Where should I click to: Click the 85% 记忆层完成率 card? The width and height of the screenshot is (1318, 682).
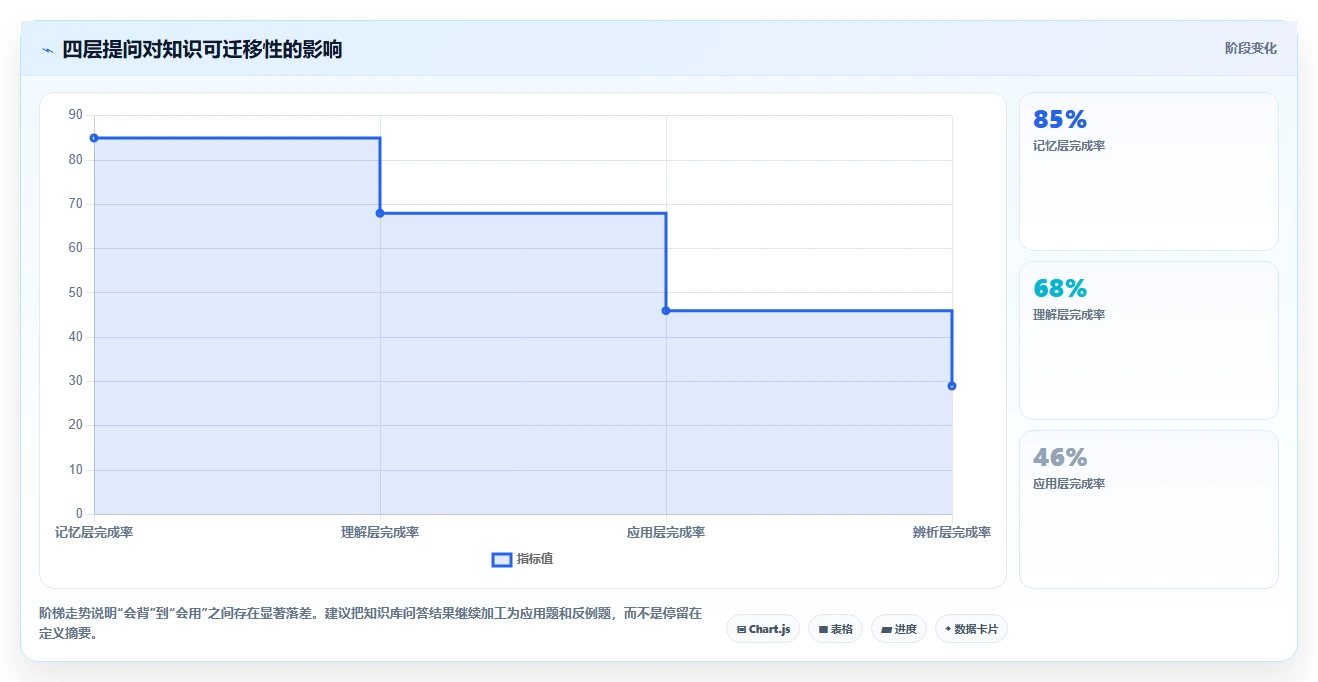1148,171
